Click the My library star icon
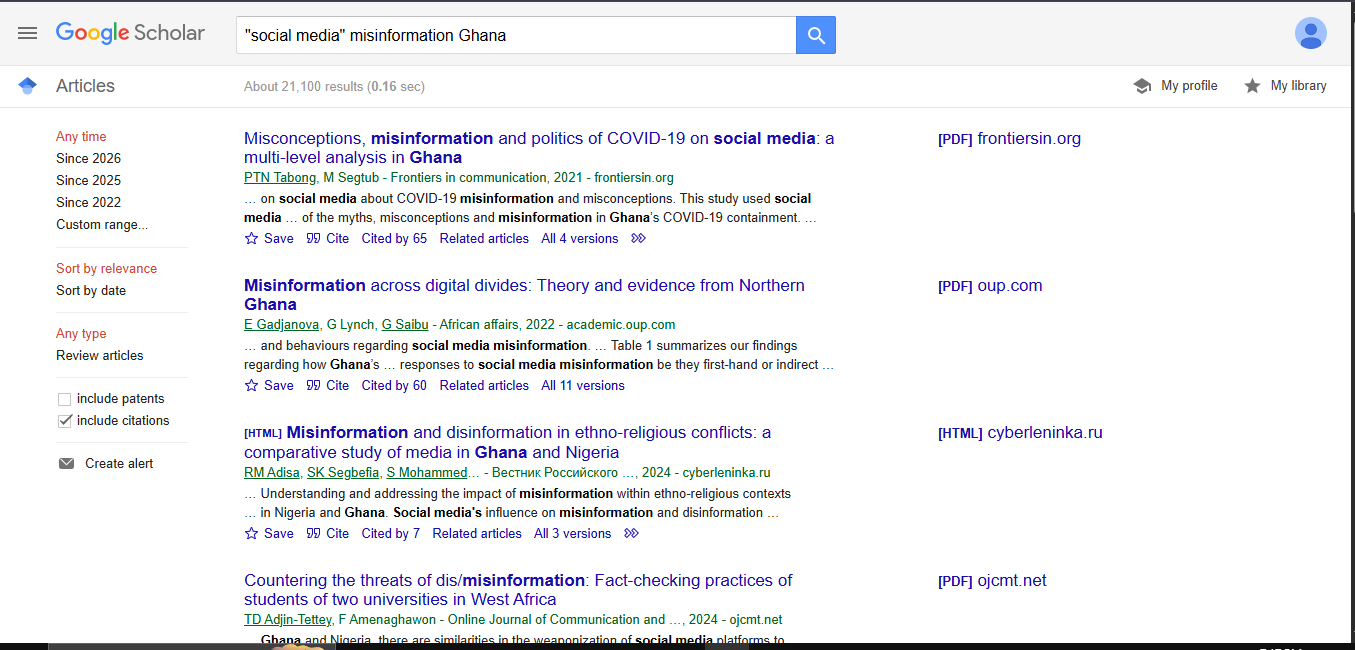1355x650 pixels. pos(1252,86)
